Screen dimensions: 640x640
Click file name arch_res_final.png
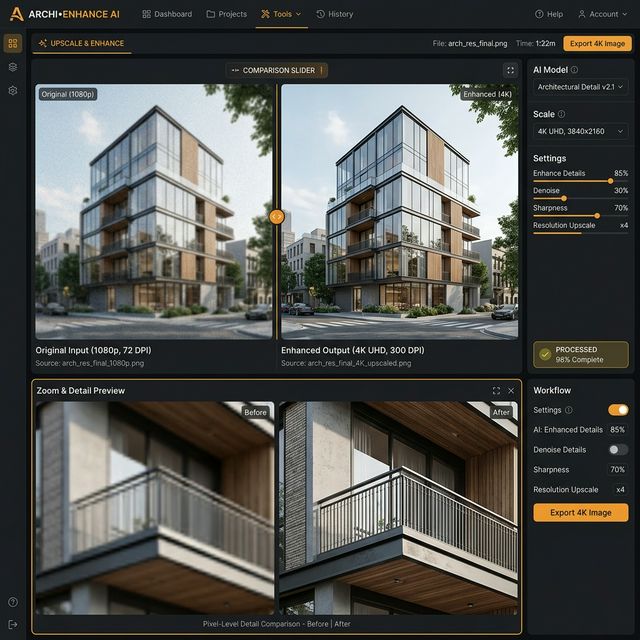coord(478,44)
